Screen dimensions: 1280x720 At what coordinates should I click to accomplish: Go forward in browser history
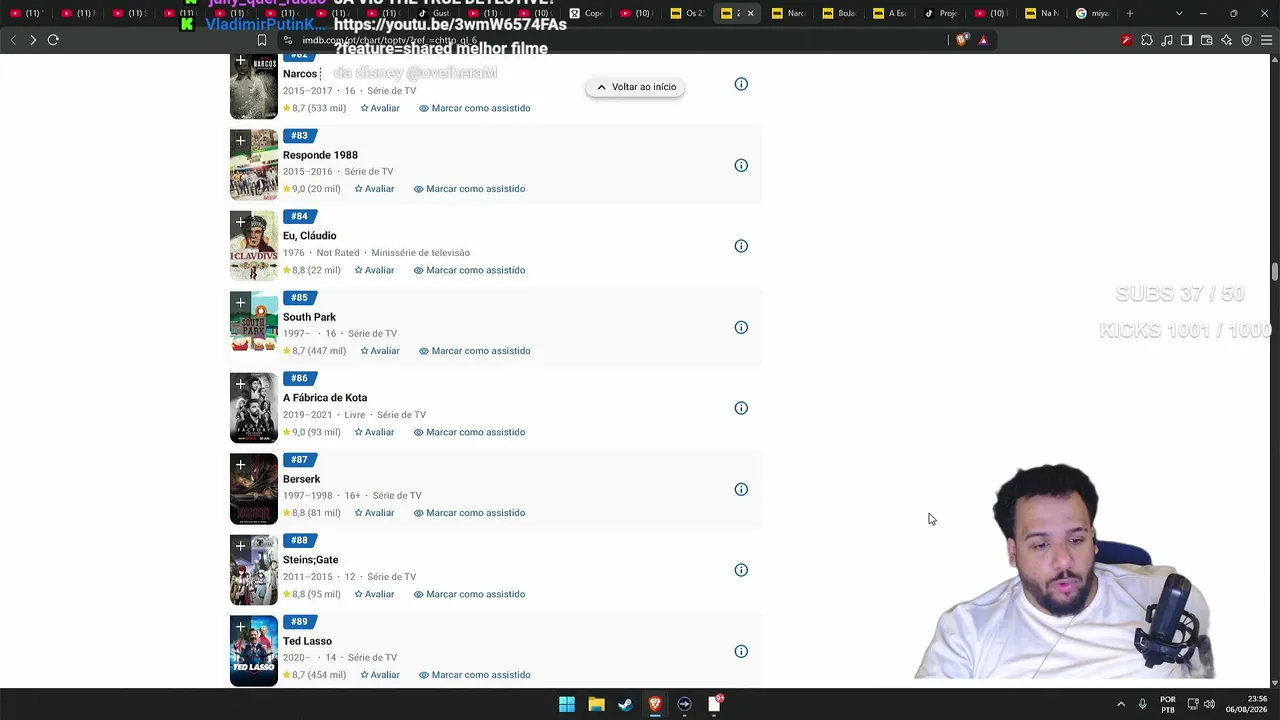(33, 40)
